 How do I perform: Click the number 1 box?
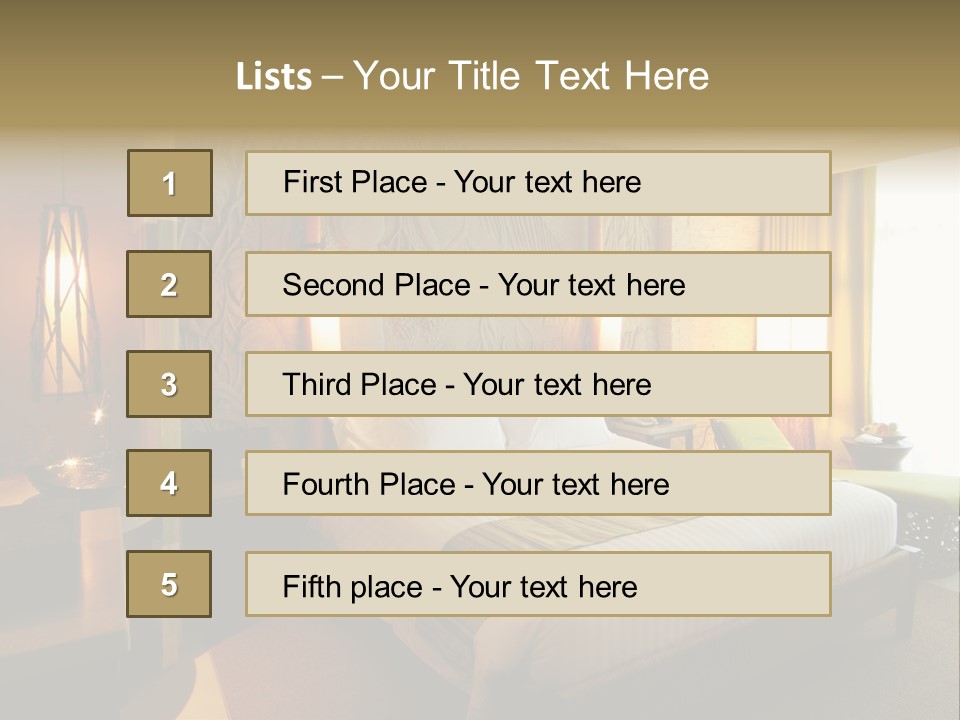170,183
